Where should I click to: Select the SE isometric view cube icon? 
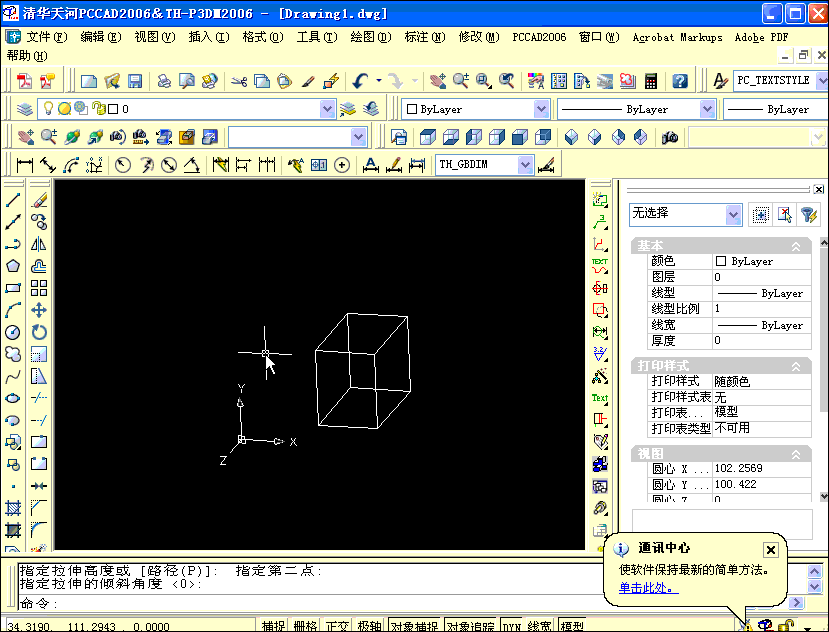pos(594,138)
